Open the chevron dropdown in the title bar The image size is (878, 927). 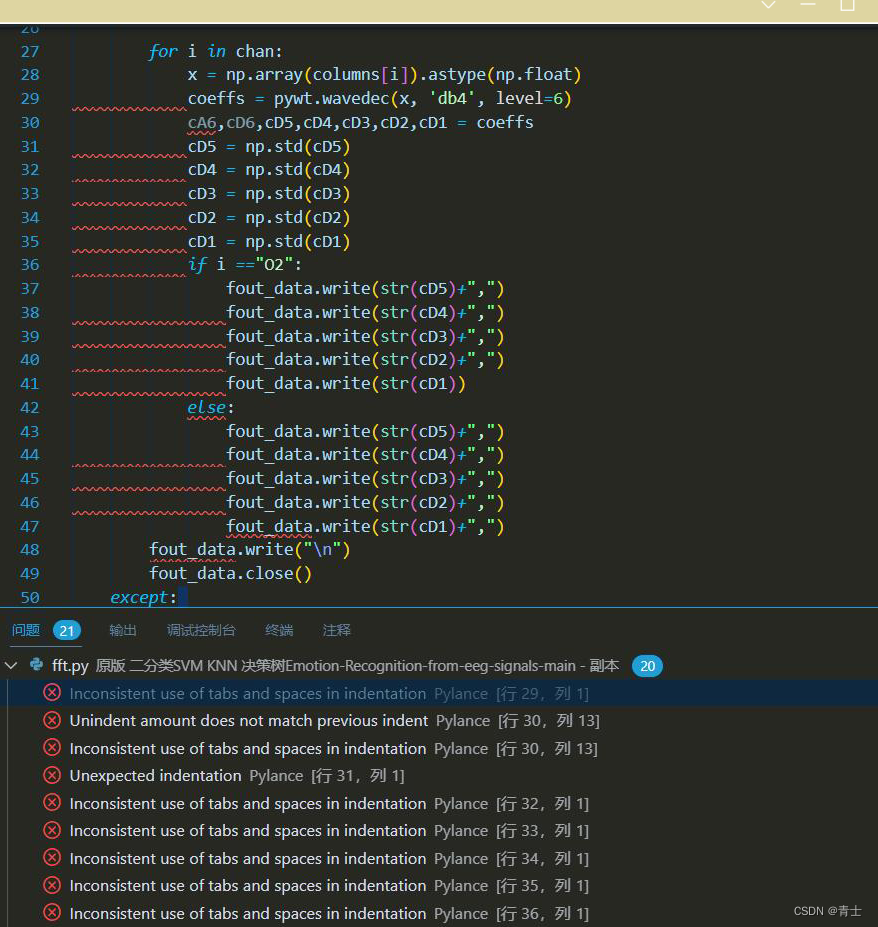(768, 5)
